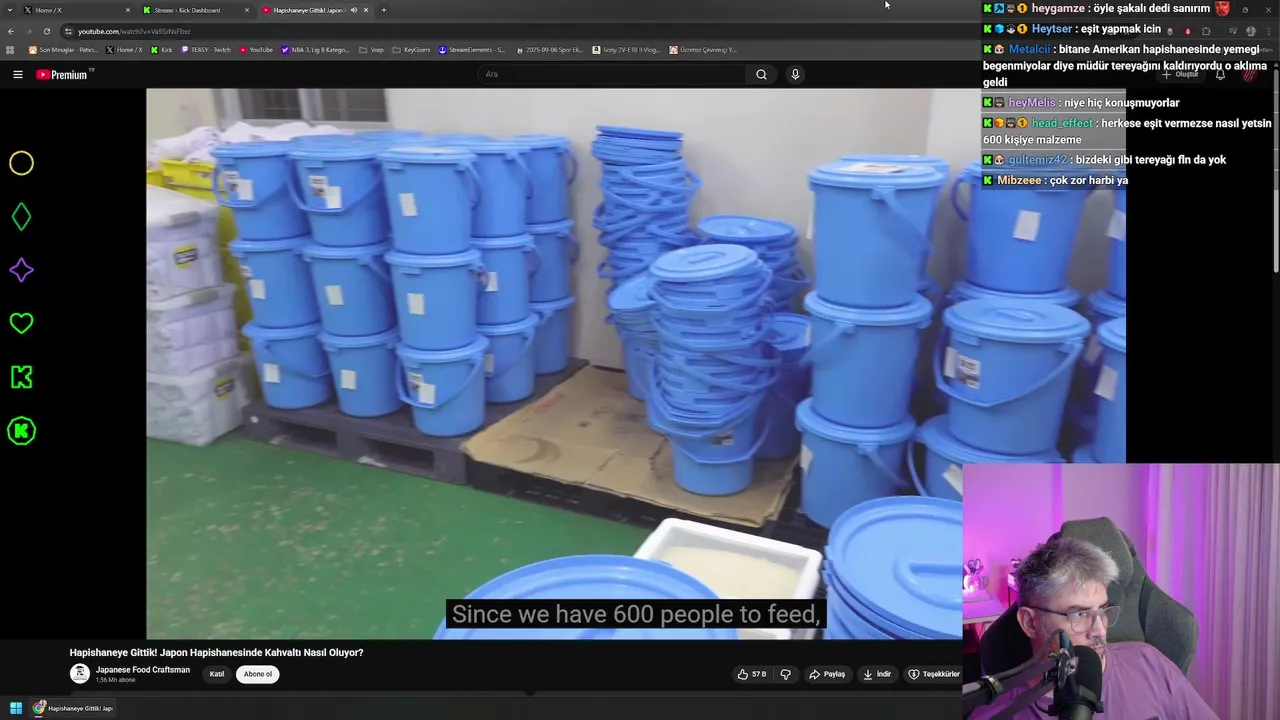Dislike the video with thumbs-down
Image resolution: width=1280 pixels, height=720 pixels.
[785, 674]
